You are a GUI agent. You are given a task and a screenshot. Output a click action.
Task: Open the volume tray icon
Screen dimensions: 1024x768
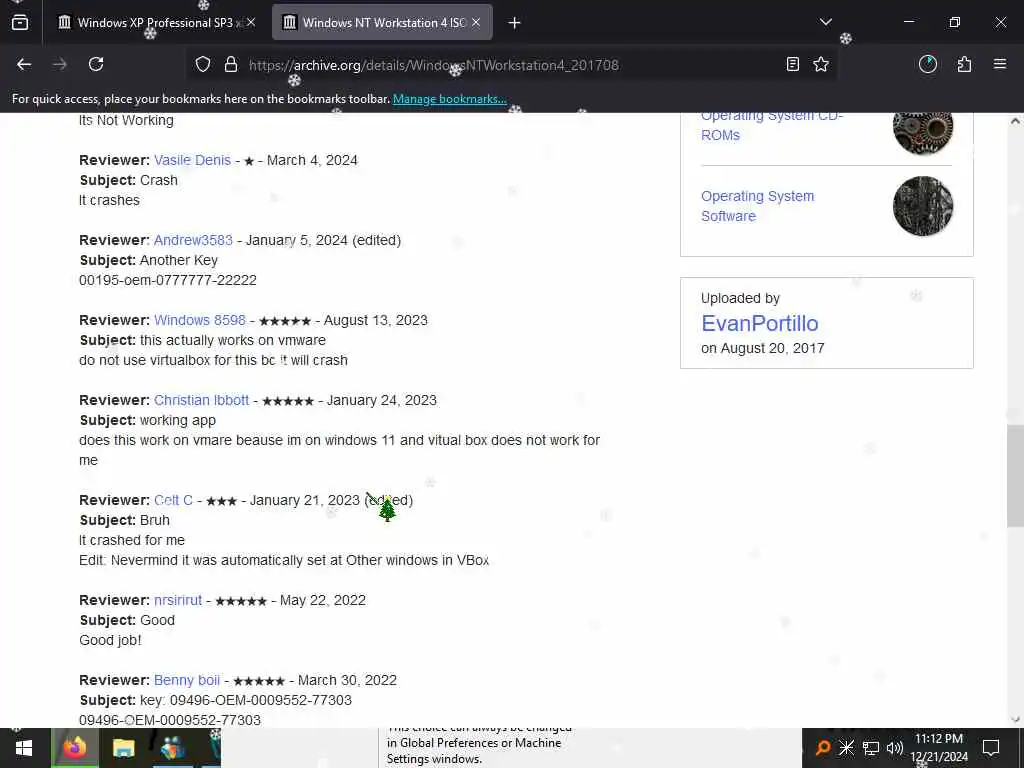pyautogui.click(x=895, y=748)
